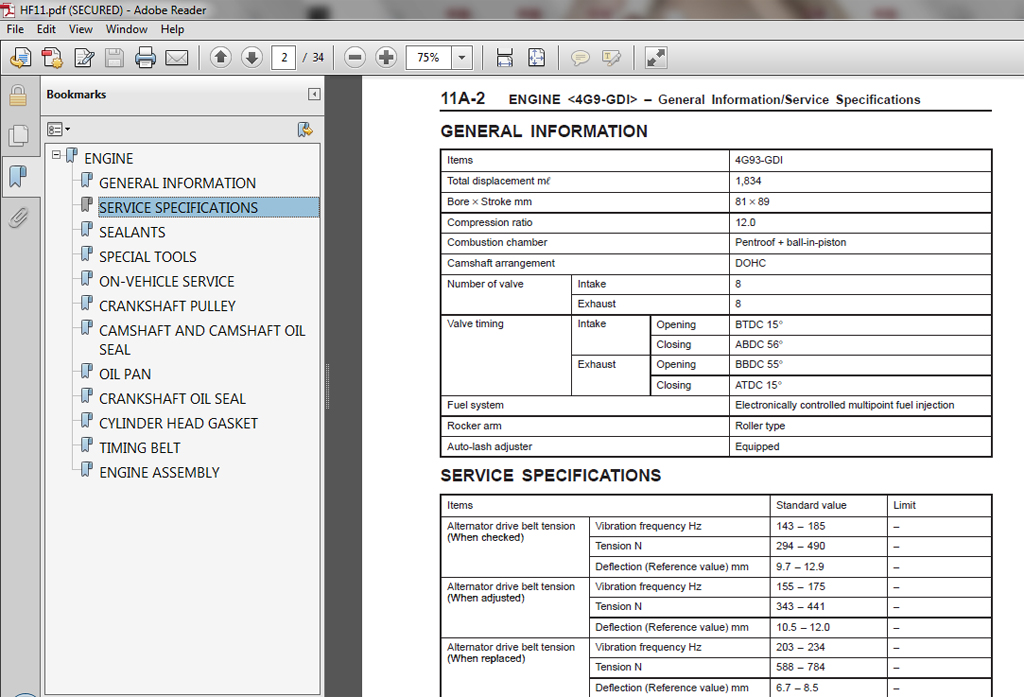1024x697 pixels.
Task: Open the View menu
Action: 80,29
